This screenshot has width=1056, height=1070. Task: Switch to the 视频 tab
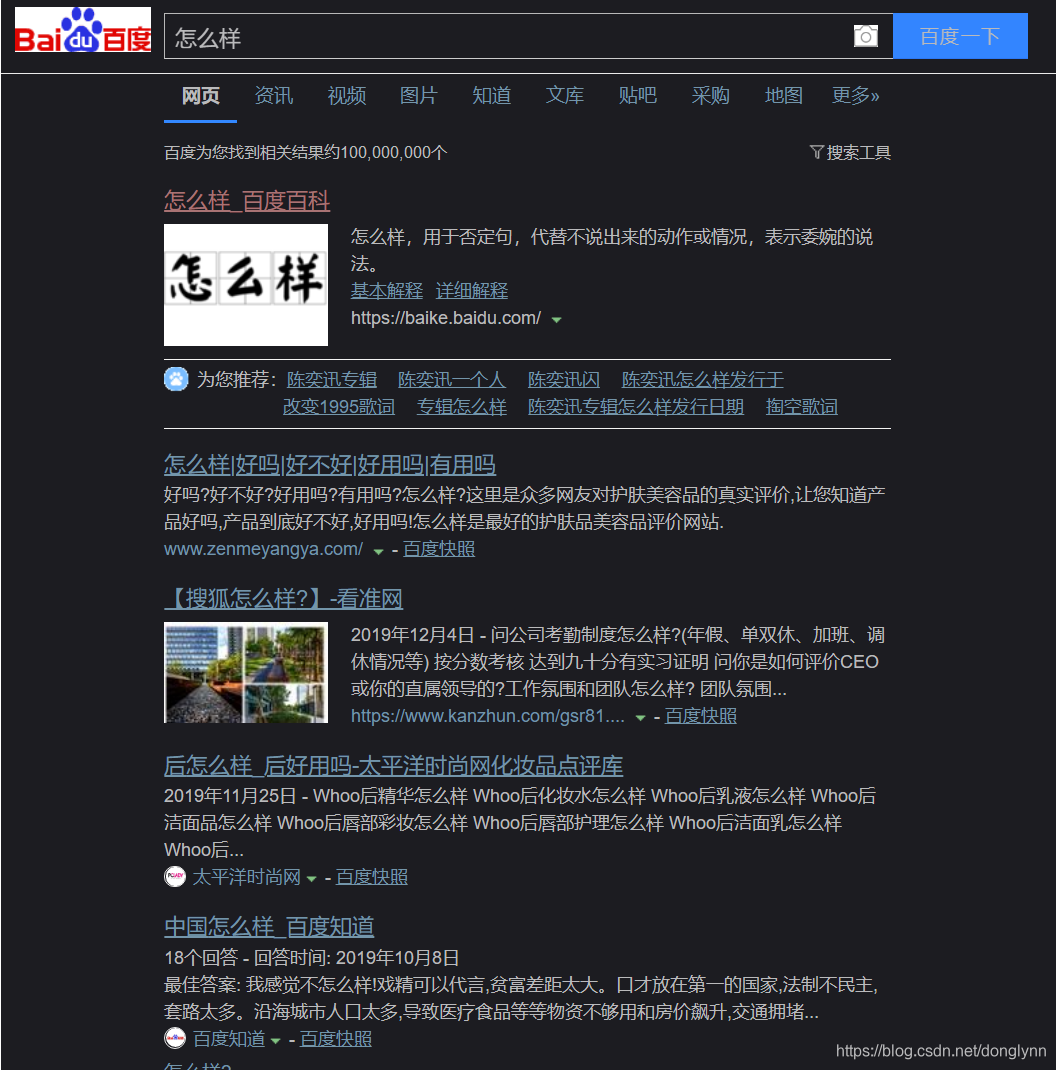(347, 96)
